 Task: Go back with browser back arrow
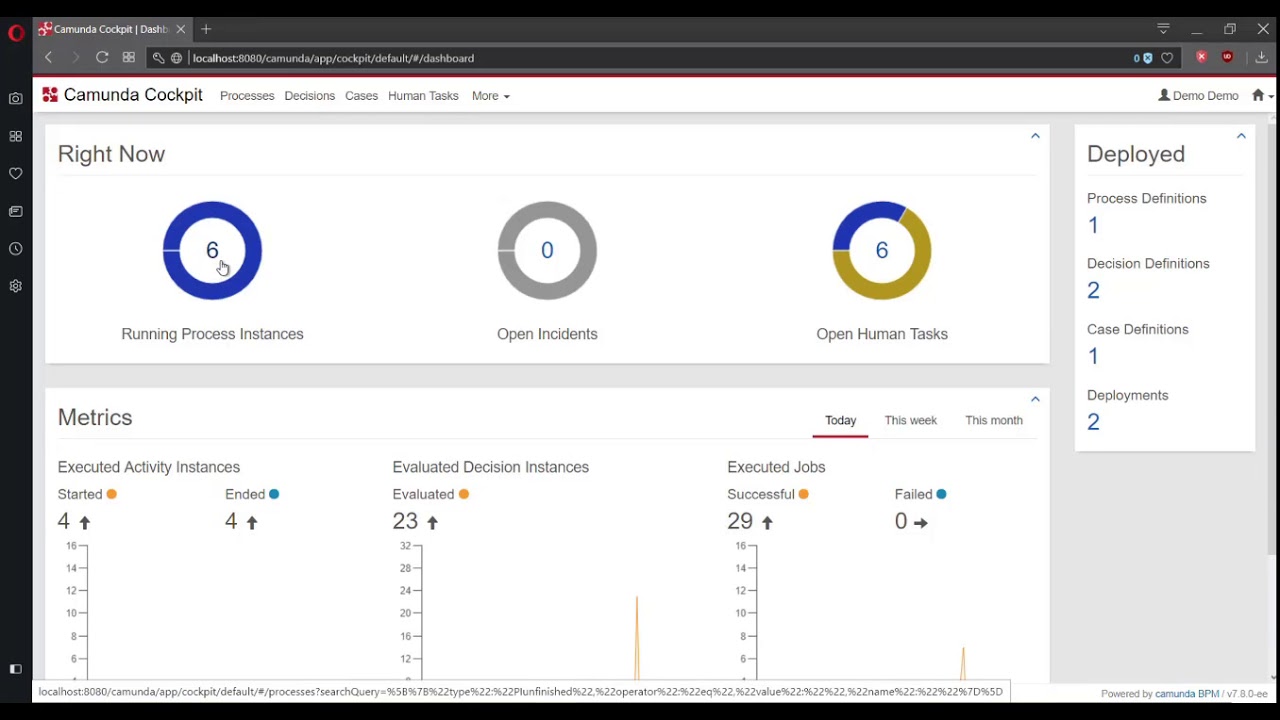pyautogui.click(x=48, y=58)
